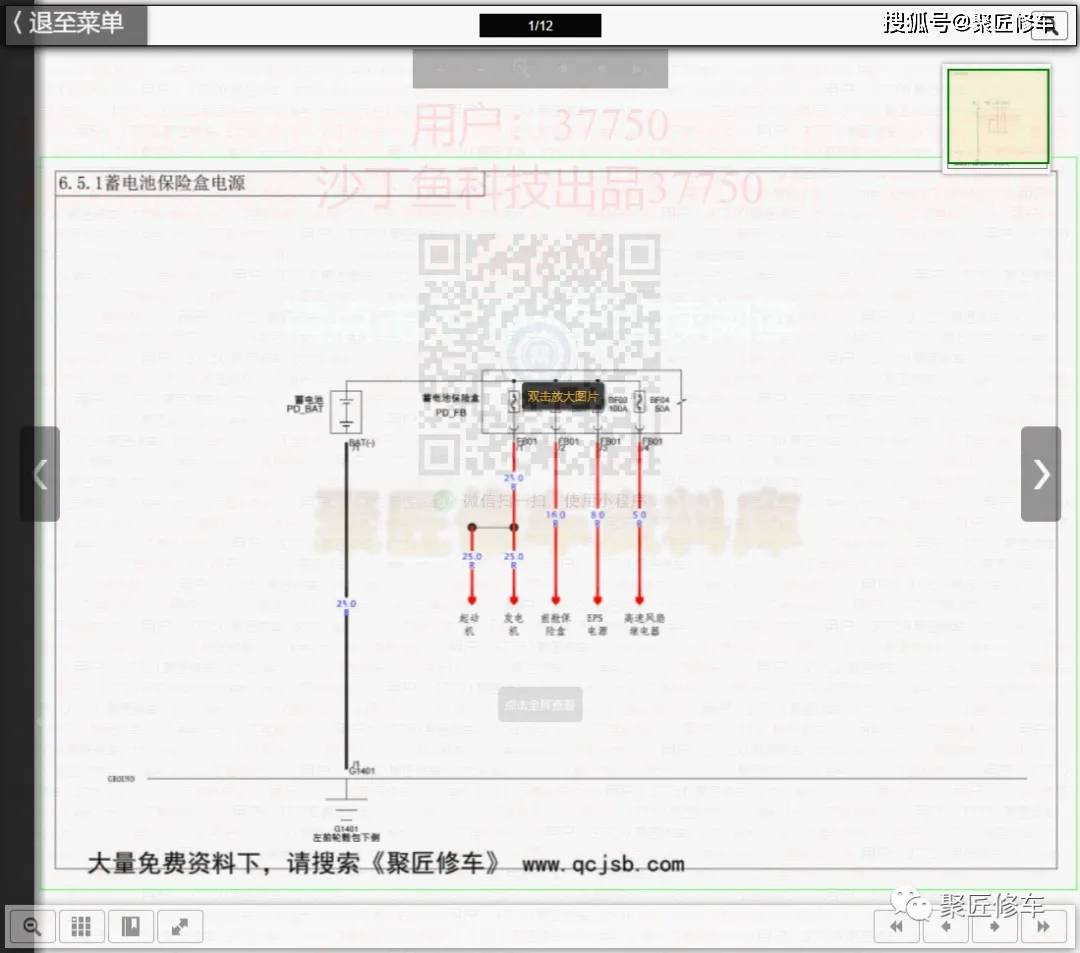Open the bookmarks panel icon
Viewport: 1080px width, 953px height.
click(x=131, y=926)
